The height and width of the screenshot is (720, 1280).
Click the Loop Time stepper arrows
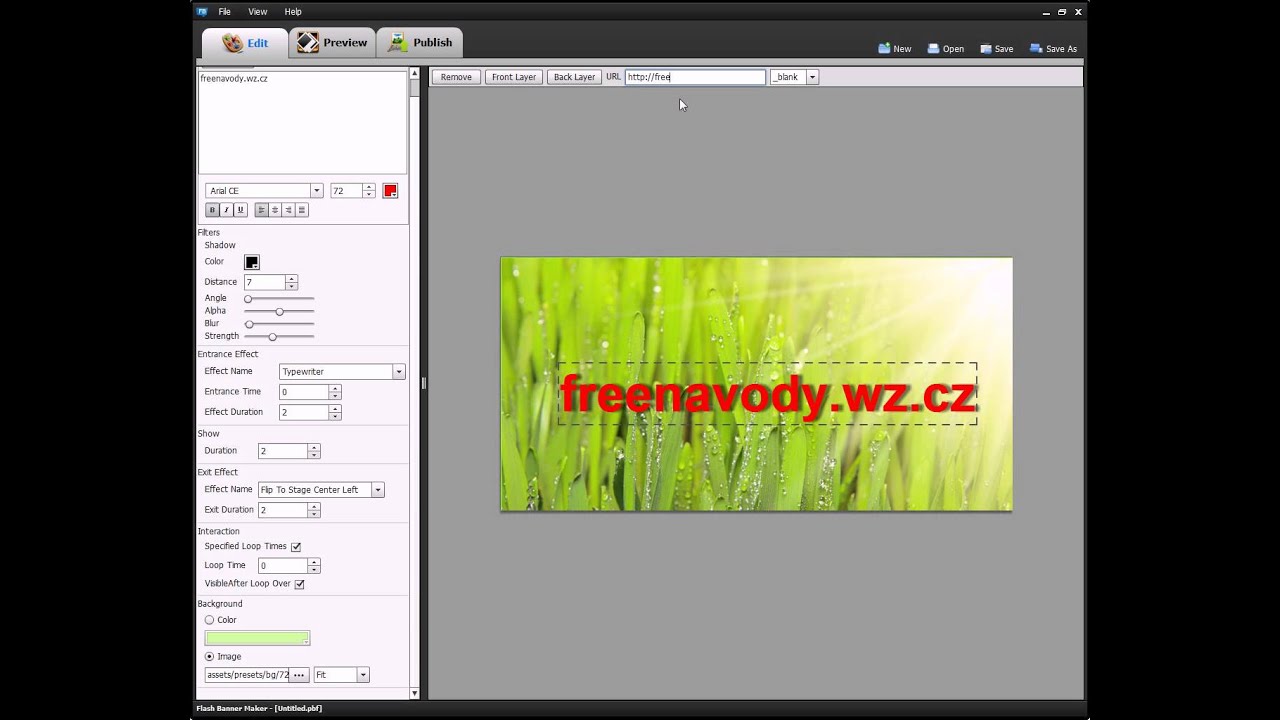(x=314, y=566)
